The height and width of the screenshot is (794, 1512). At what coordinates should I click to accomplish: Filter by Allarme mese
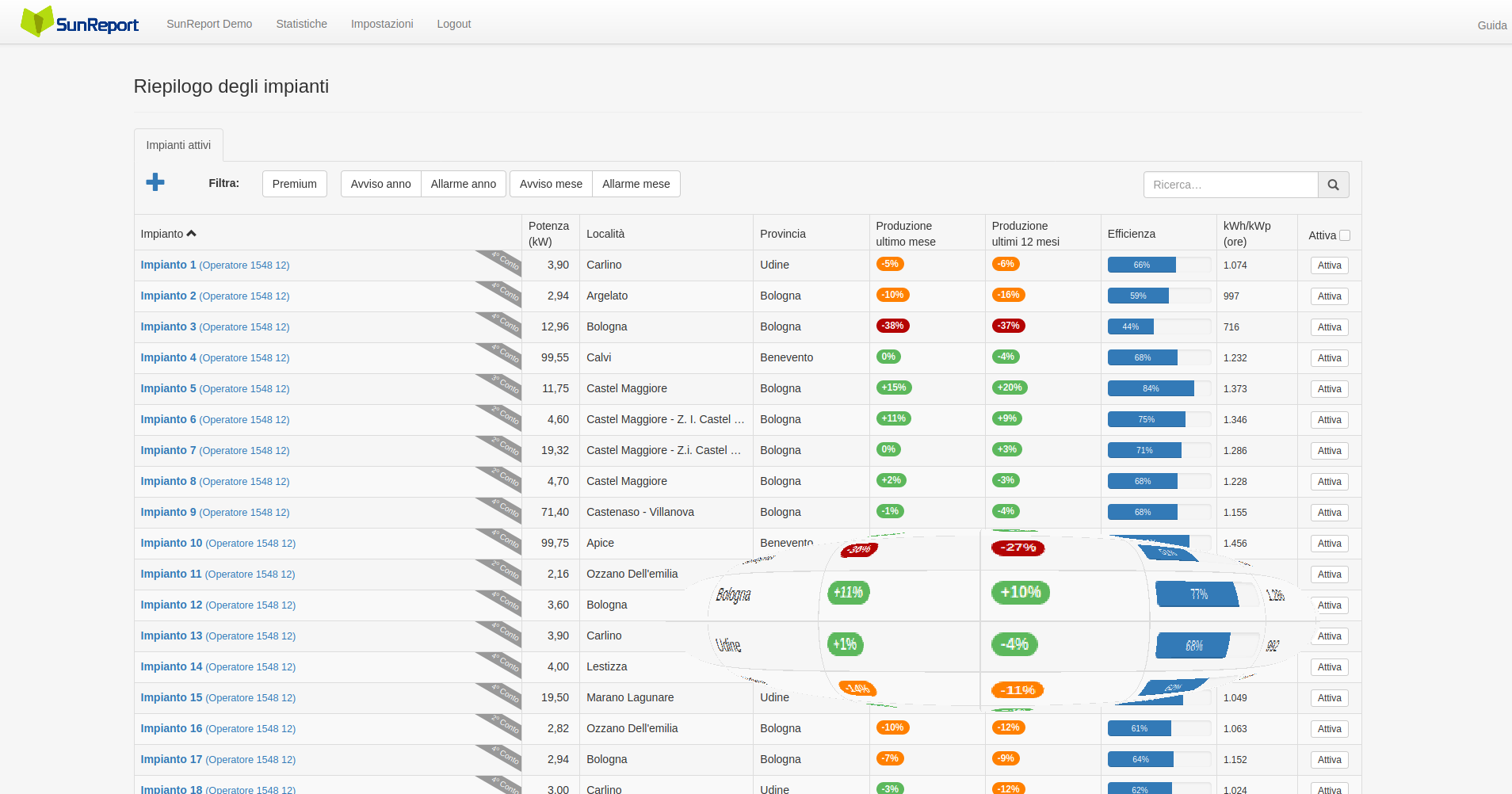point(636,184)
